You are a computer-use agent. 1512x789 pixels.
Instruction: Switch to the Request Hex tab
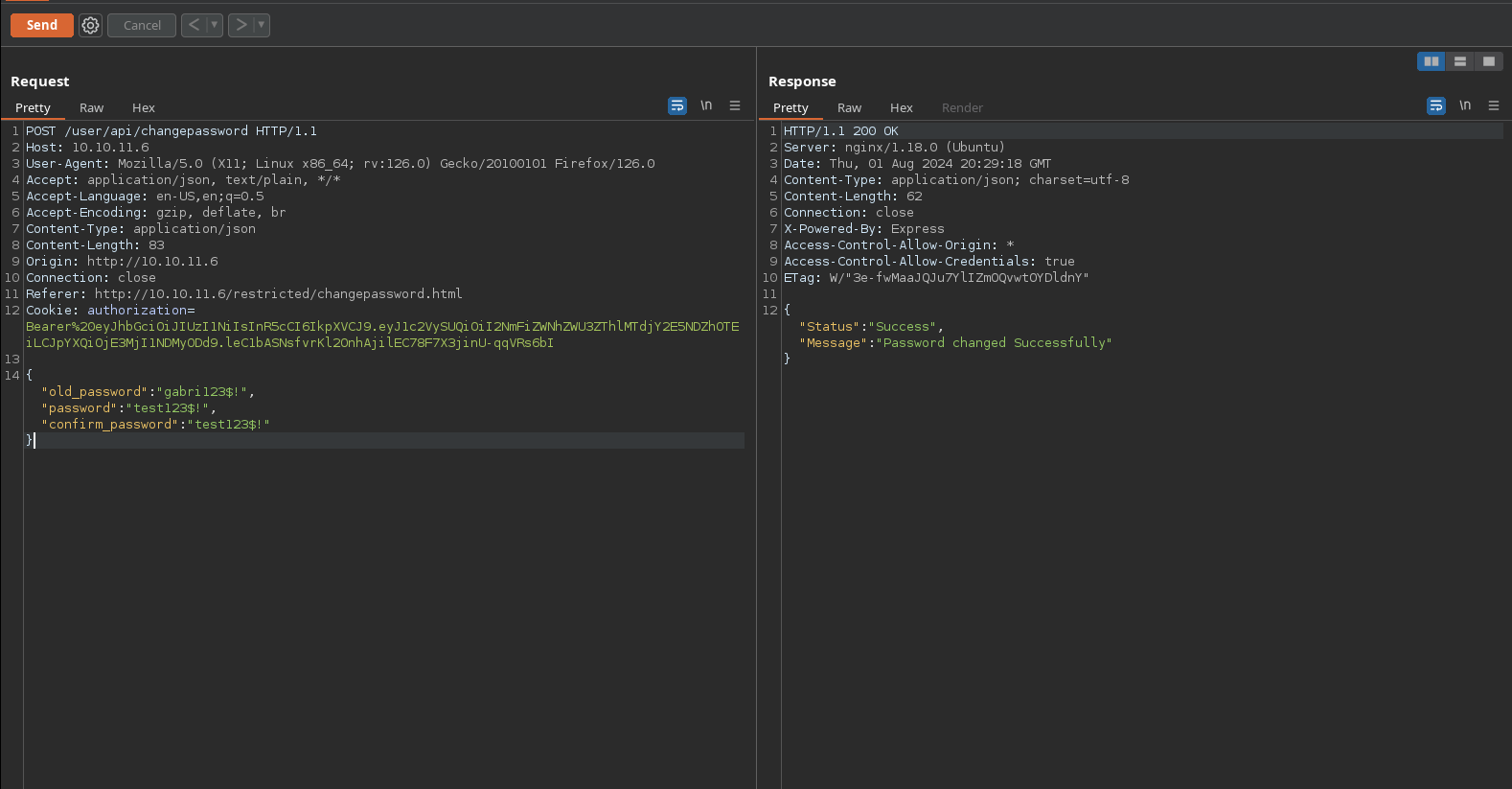coord(144,107)
